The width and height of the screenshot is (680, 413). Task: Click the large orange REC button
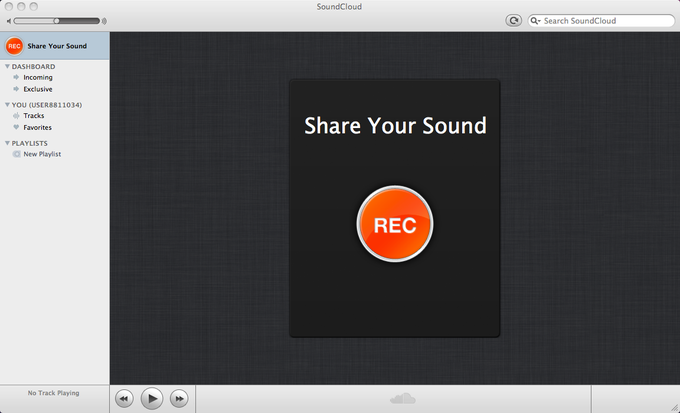(395, 224)
